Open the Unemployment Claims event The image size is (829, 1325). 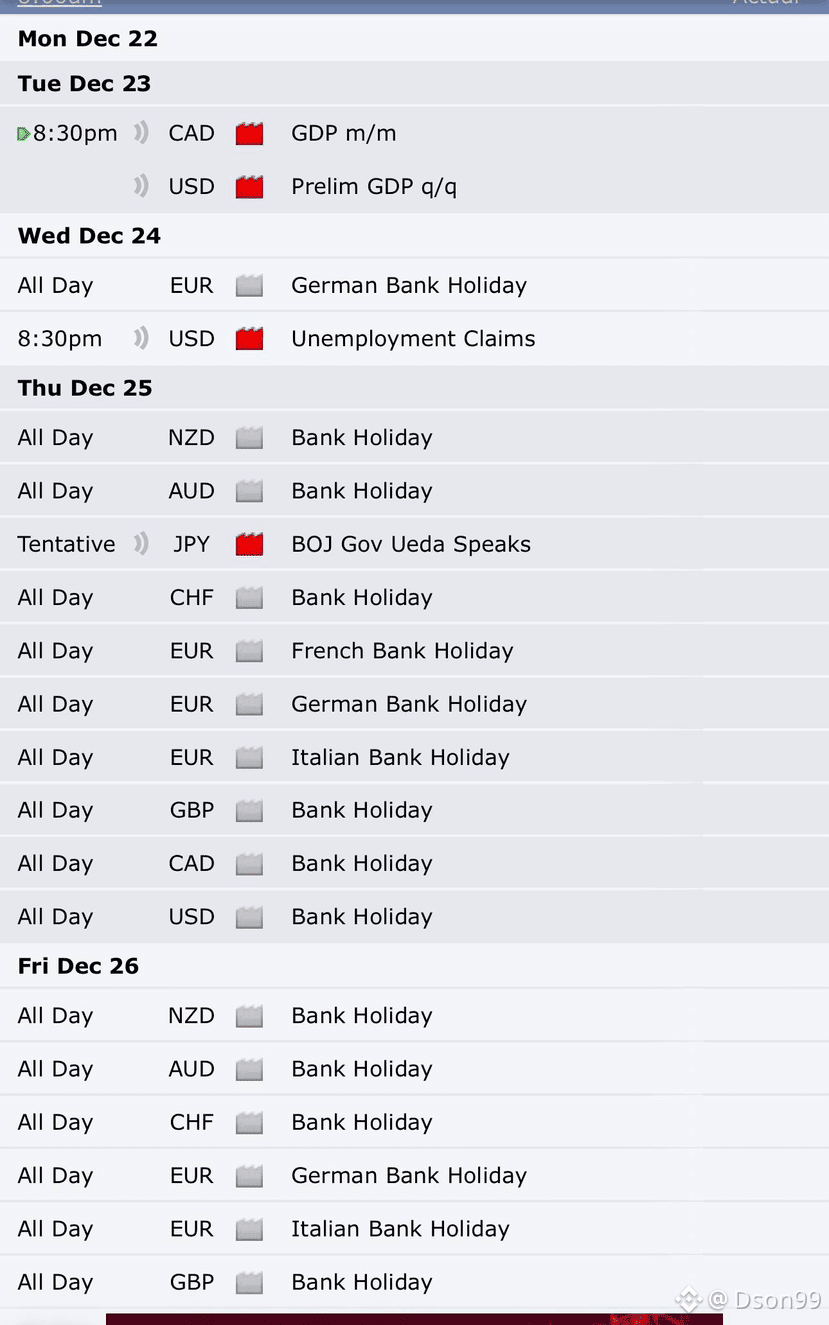[x=413, y=338]
